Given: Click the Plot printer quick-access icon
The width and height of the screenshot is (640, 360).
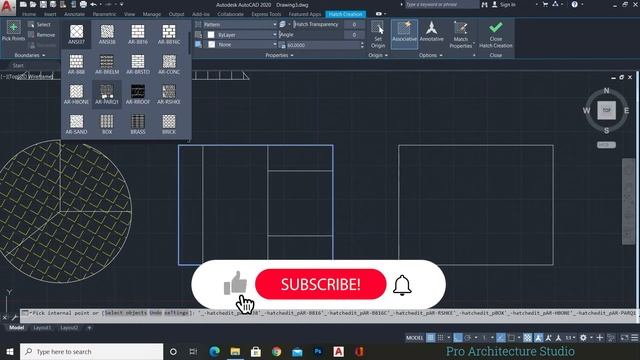Looking at the screenshot, I should [x=83, y=4].
